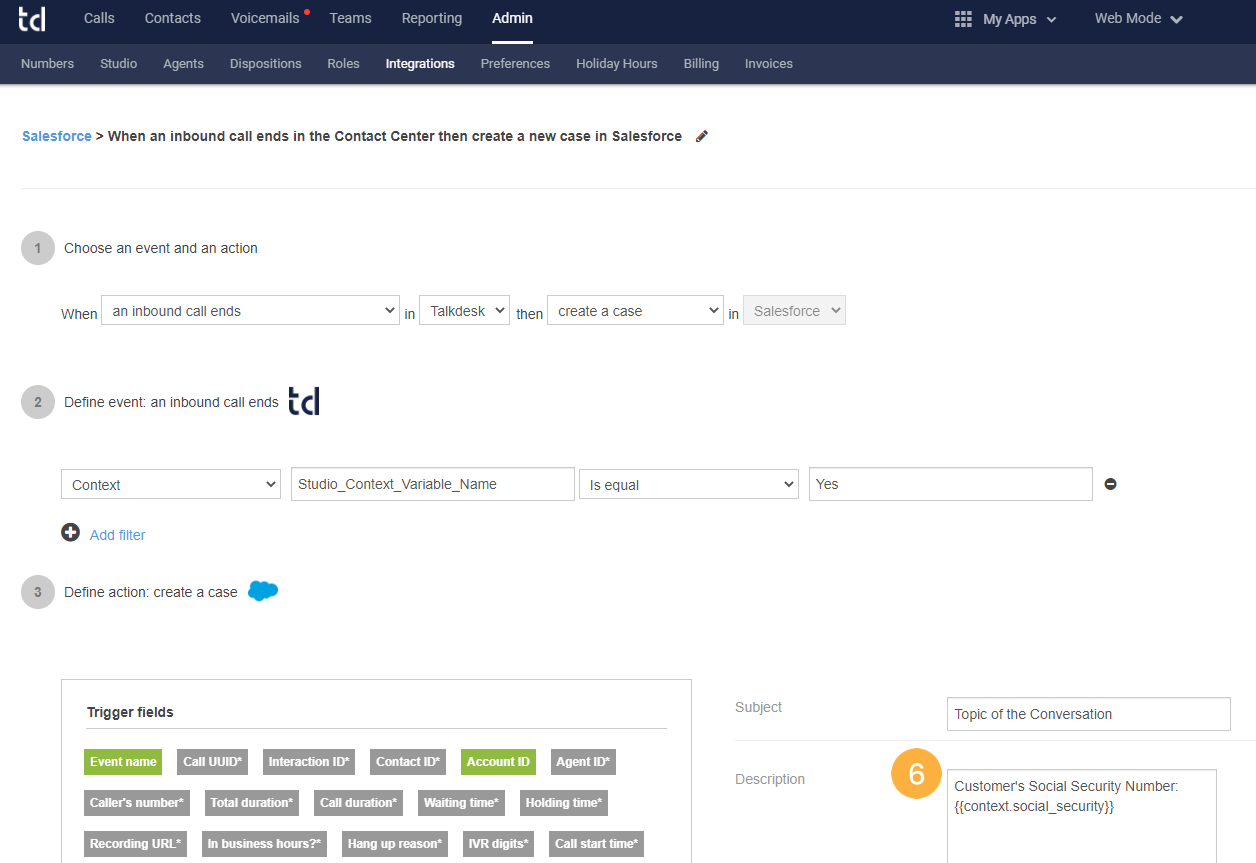
Task: Open the 'an inbound call ends' event dropdown
Action: [x=251, y=311]
